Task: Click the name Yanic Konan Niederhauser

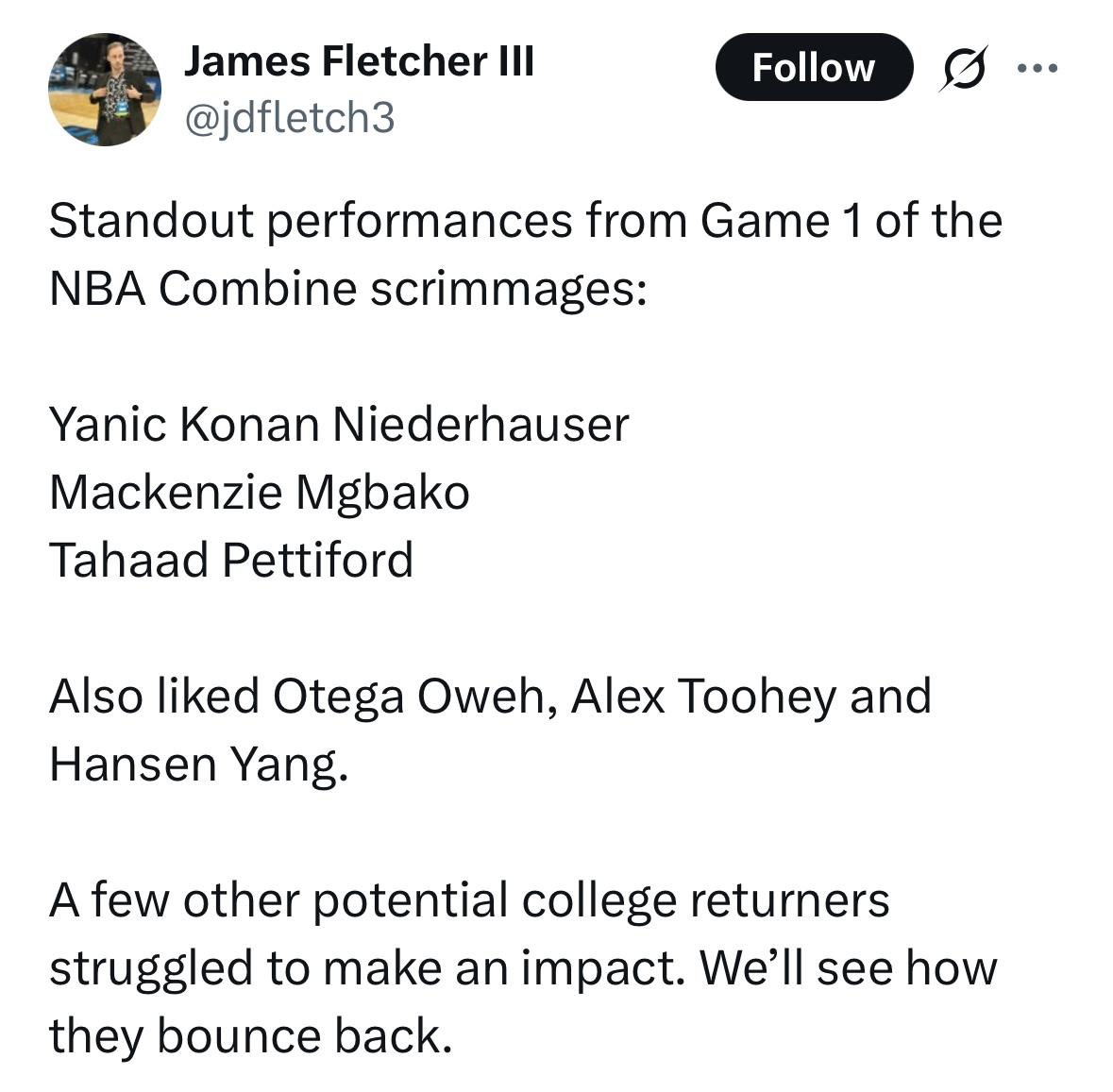Action: point(339,425)
